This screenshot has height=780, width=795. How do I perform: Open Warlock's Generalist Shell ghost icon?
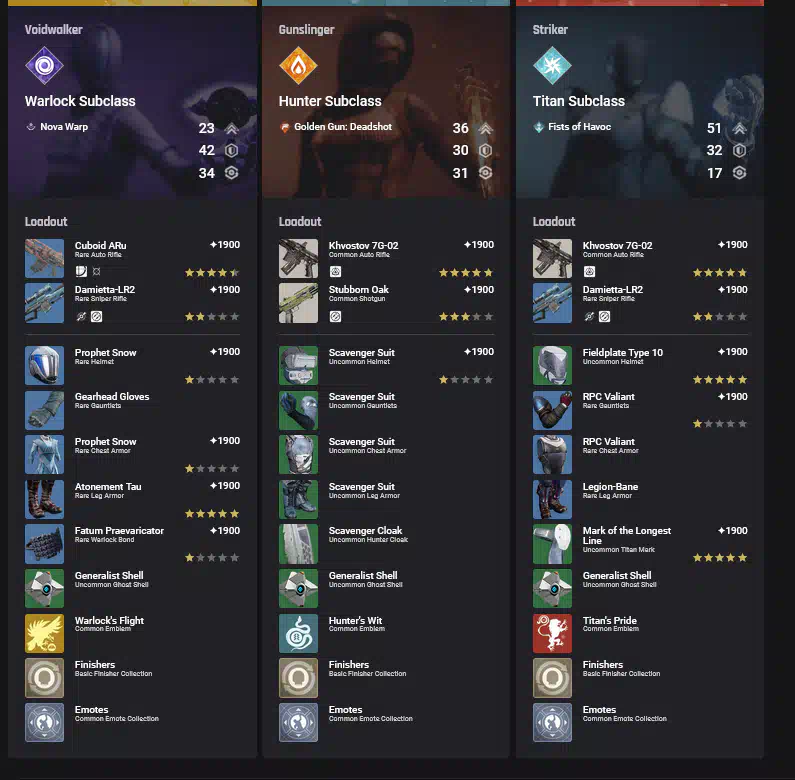45,589
